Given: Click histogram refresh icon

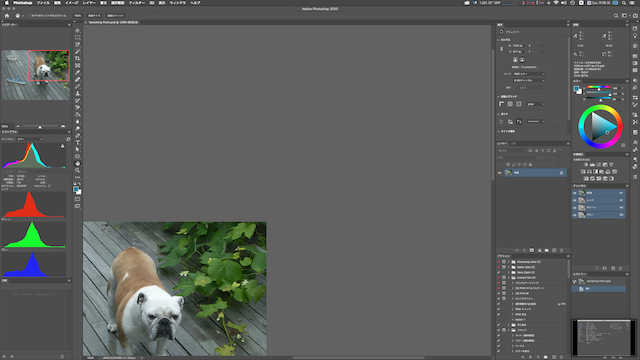Looking at the screenshot, I should [x=68, y=139].
